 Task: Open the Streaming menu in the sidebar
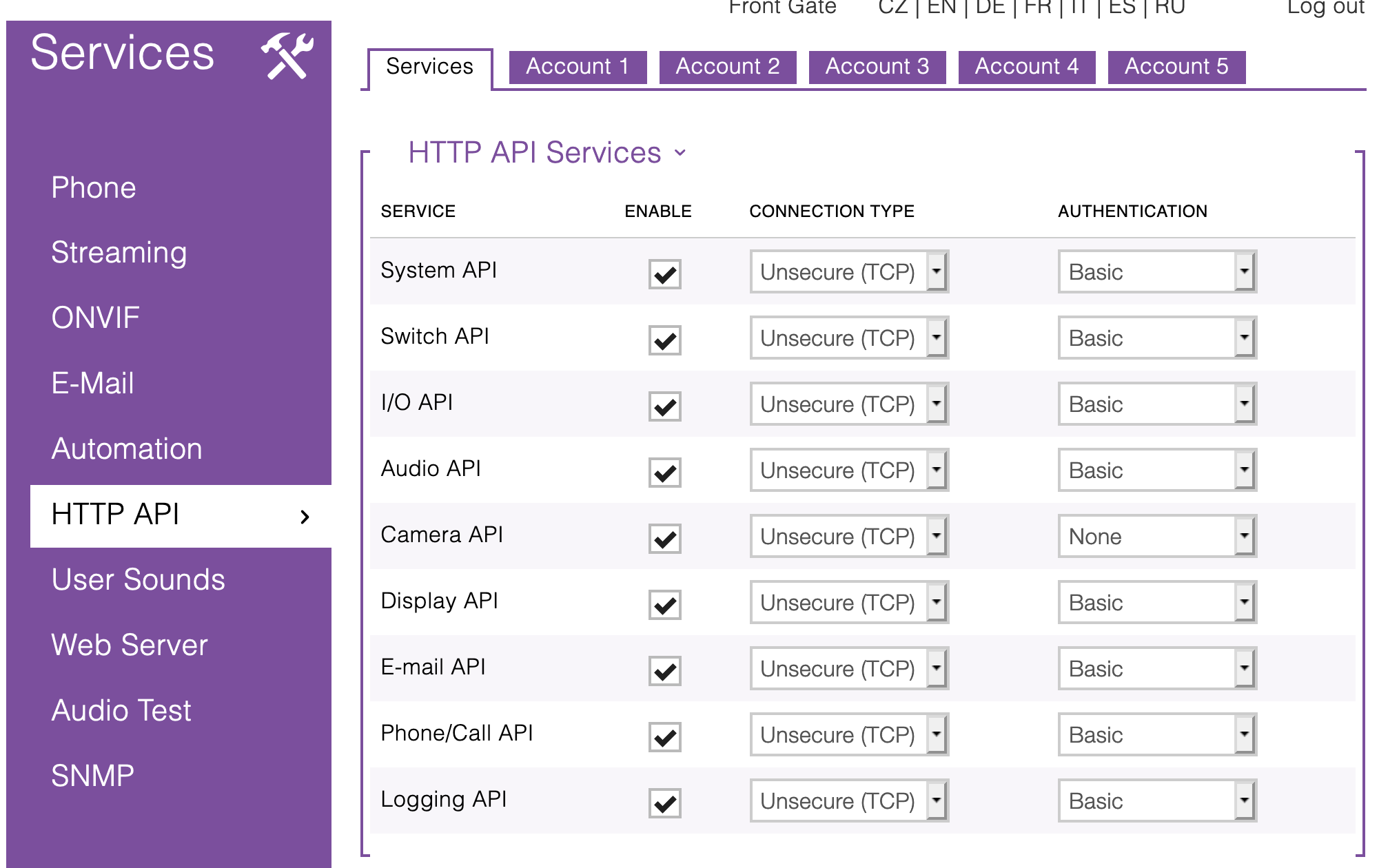pyautogui.click(x=119, y=252)
